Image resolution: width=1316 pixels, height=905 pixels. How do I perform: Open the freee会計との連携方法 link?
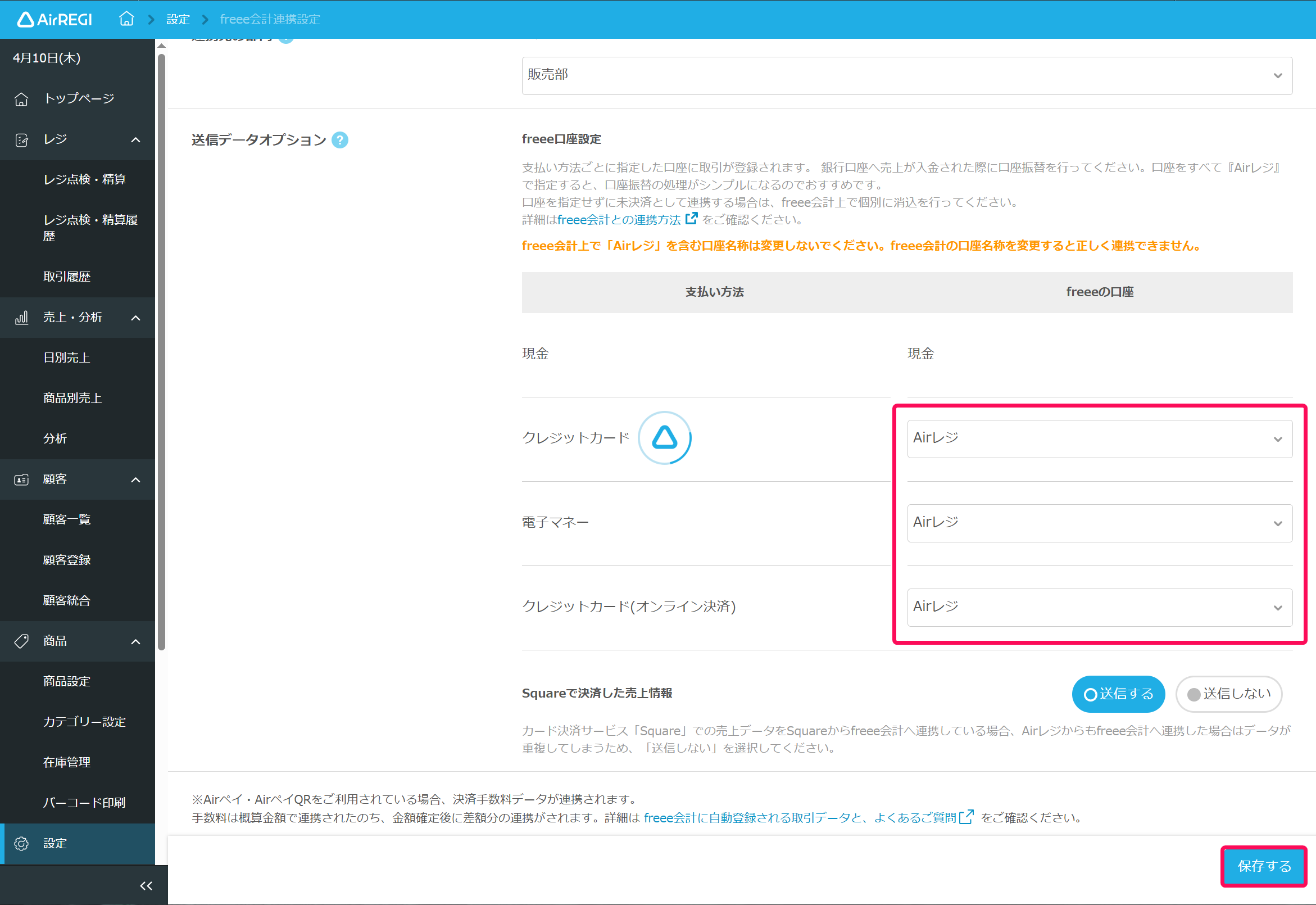click(618, 220)
